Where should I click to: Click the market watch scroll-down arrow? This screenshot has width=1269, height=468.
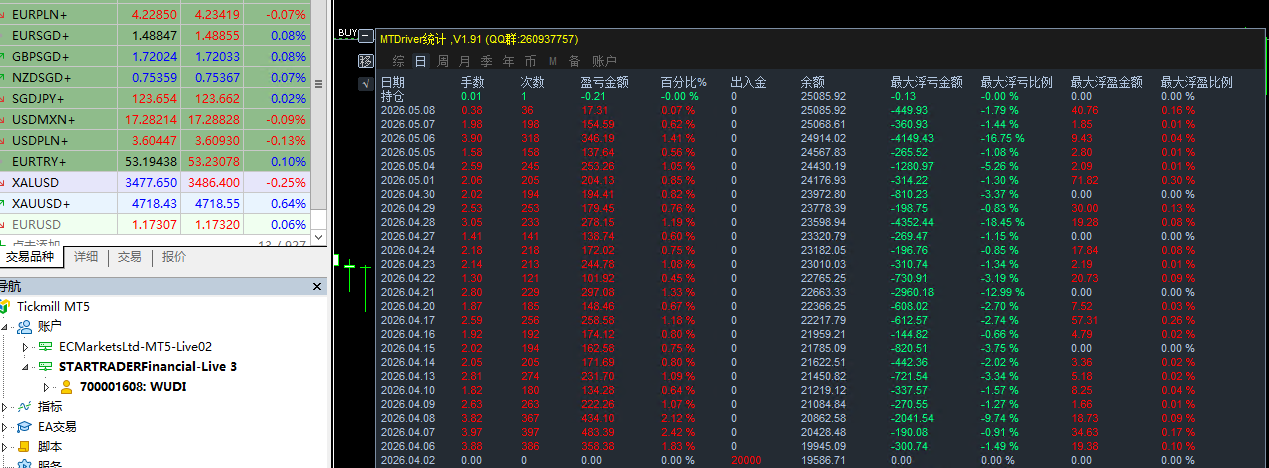tap(319, 237)
